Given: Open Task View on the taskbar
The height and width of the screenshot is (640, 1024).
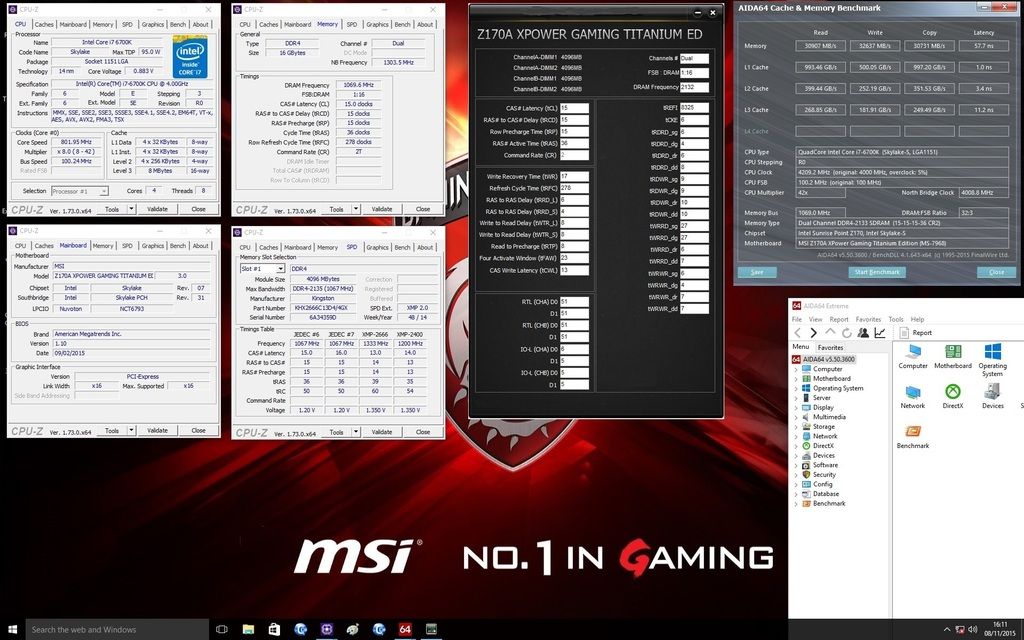Looking at the screenshot, I should click(x=221, y=630).
